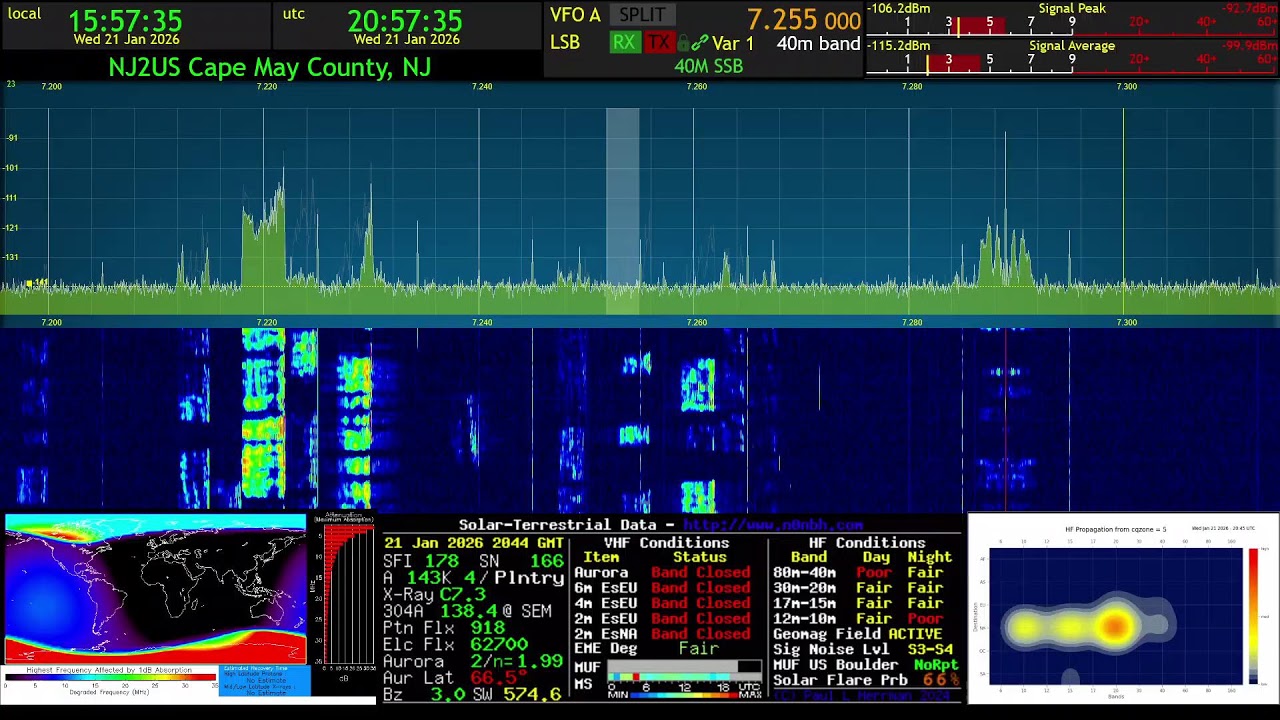
Task: Click the -92.7dBm red reading
Action: pyautogui.click(x=1249, y=8)
